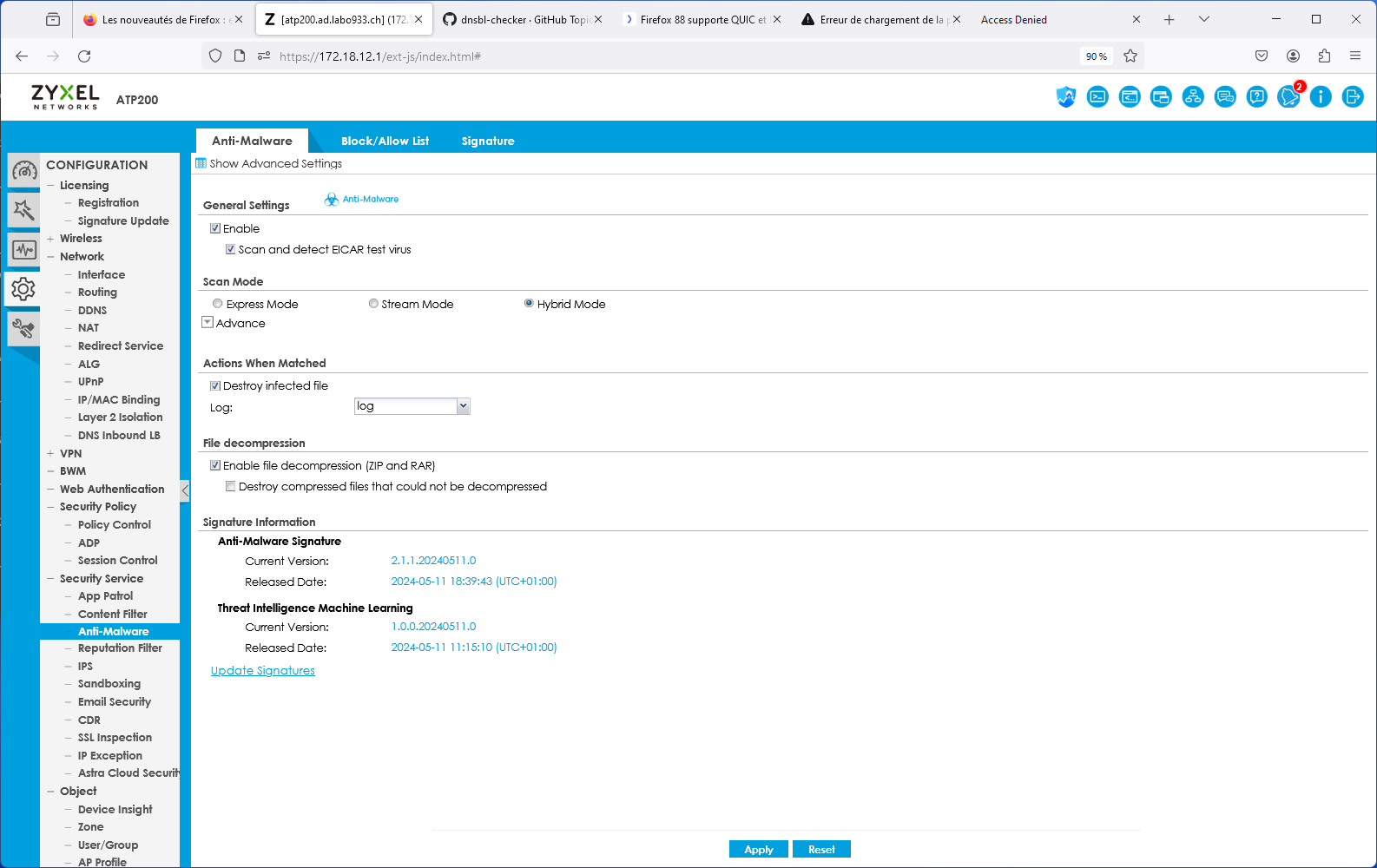Toggle Destroy compressed files that could not be decompressed
This screenshot has width=1377, height=868.
click(231, 486)
